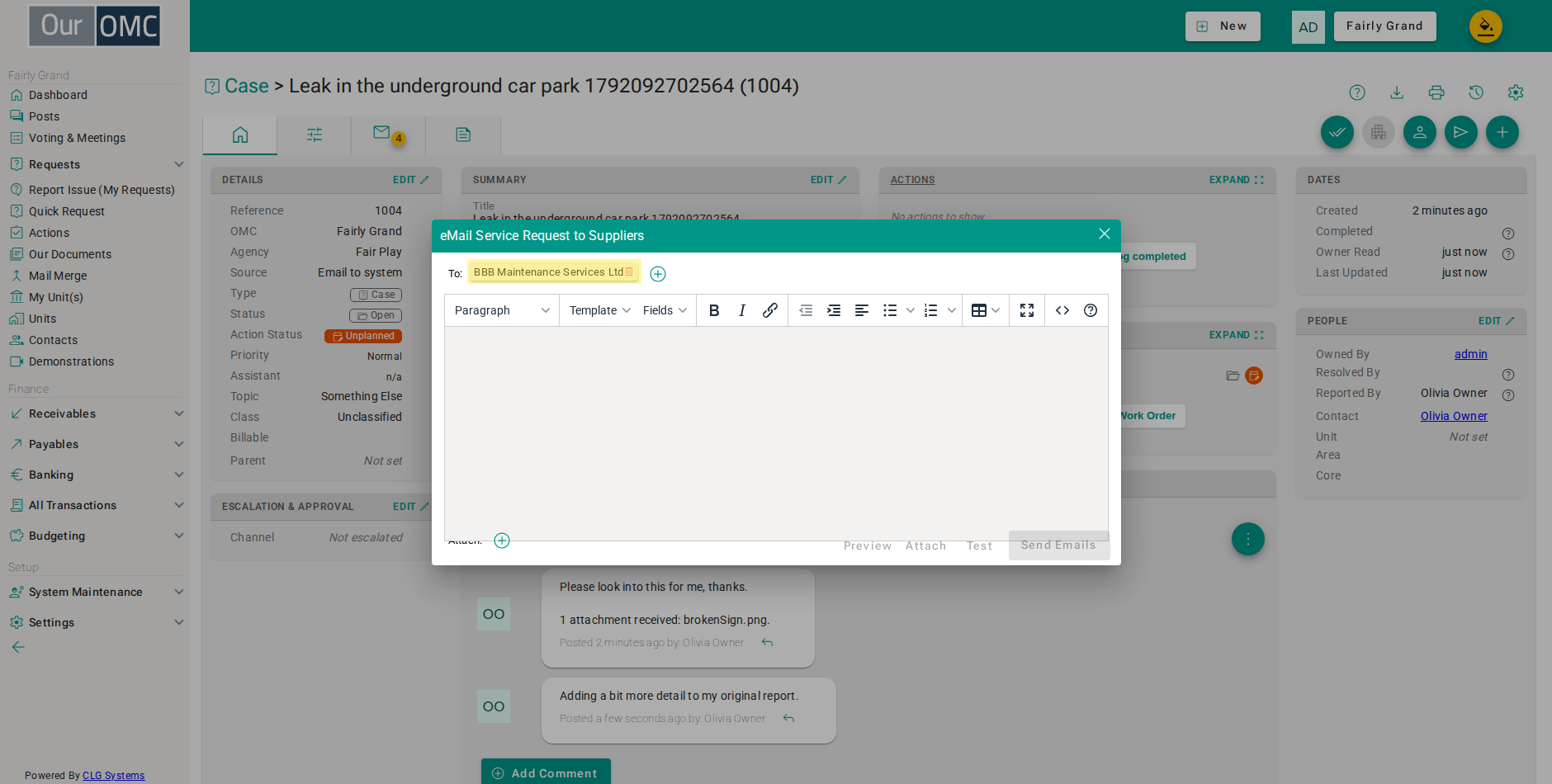Screen dimensions: 1552x784
Task: Click the New button in header
Action: coord(1223,26)
